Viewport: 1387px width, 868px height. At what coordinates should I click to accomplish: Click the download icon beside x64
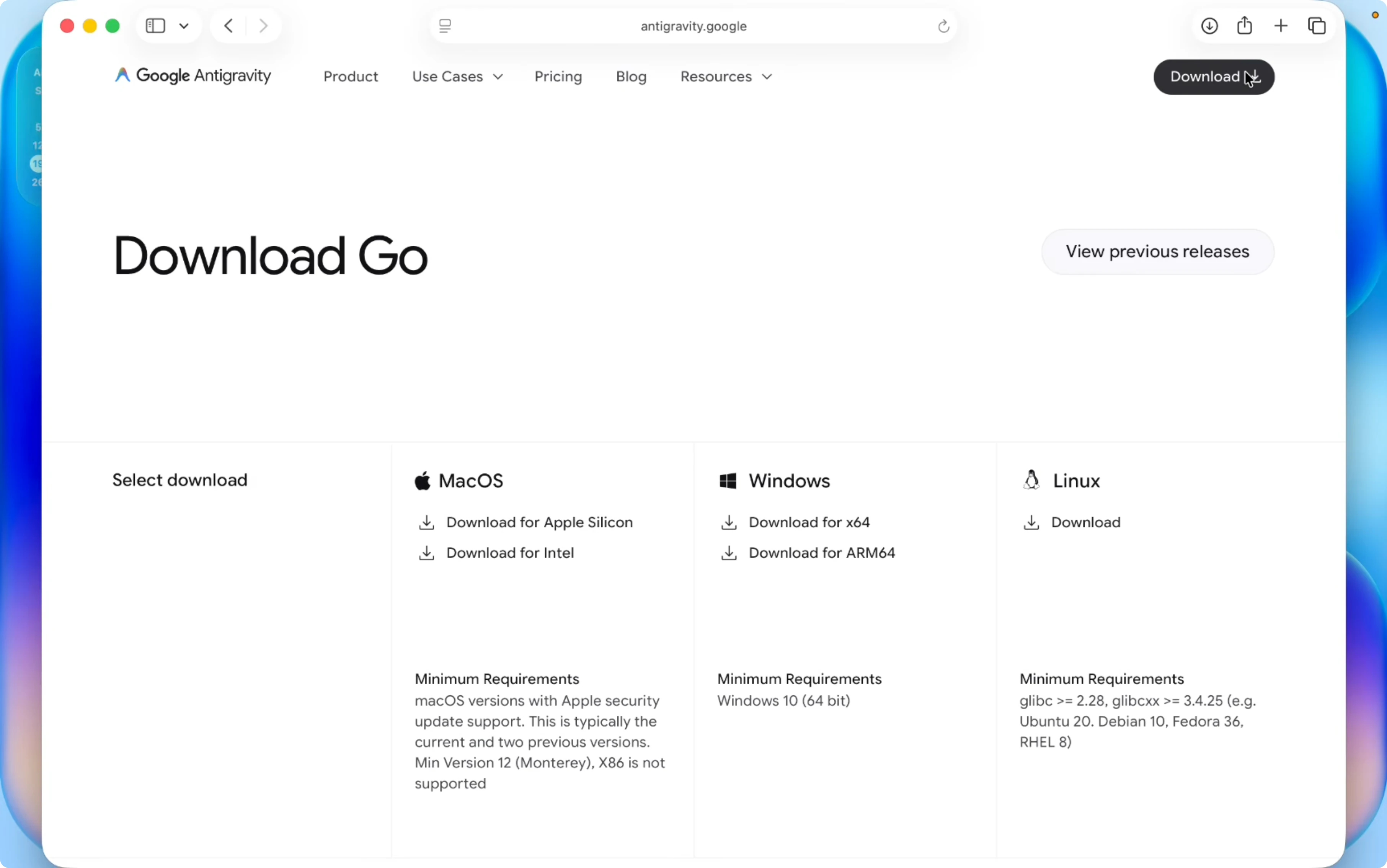[729, 522]
